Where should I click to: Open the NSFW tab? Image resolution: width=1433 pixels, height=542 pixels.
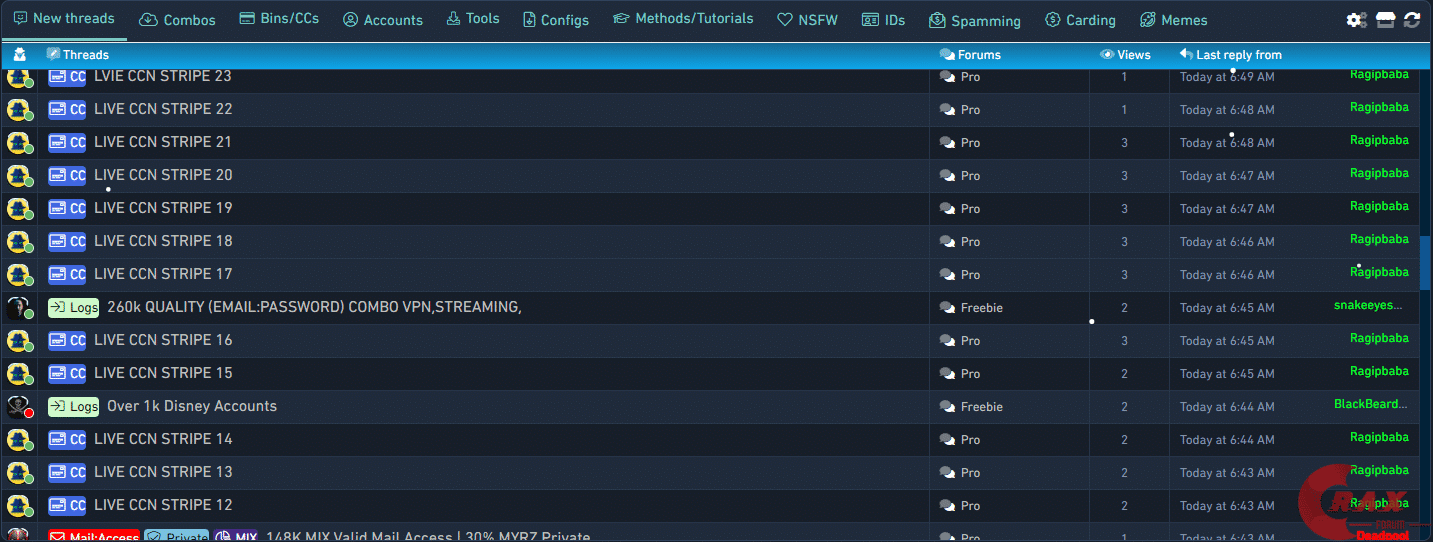click(x=808, y=20)
